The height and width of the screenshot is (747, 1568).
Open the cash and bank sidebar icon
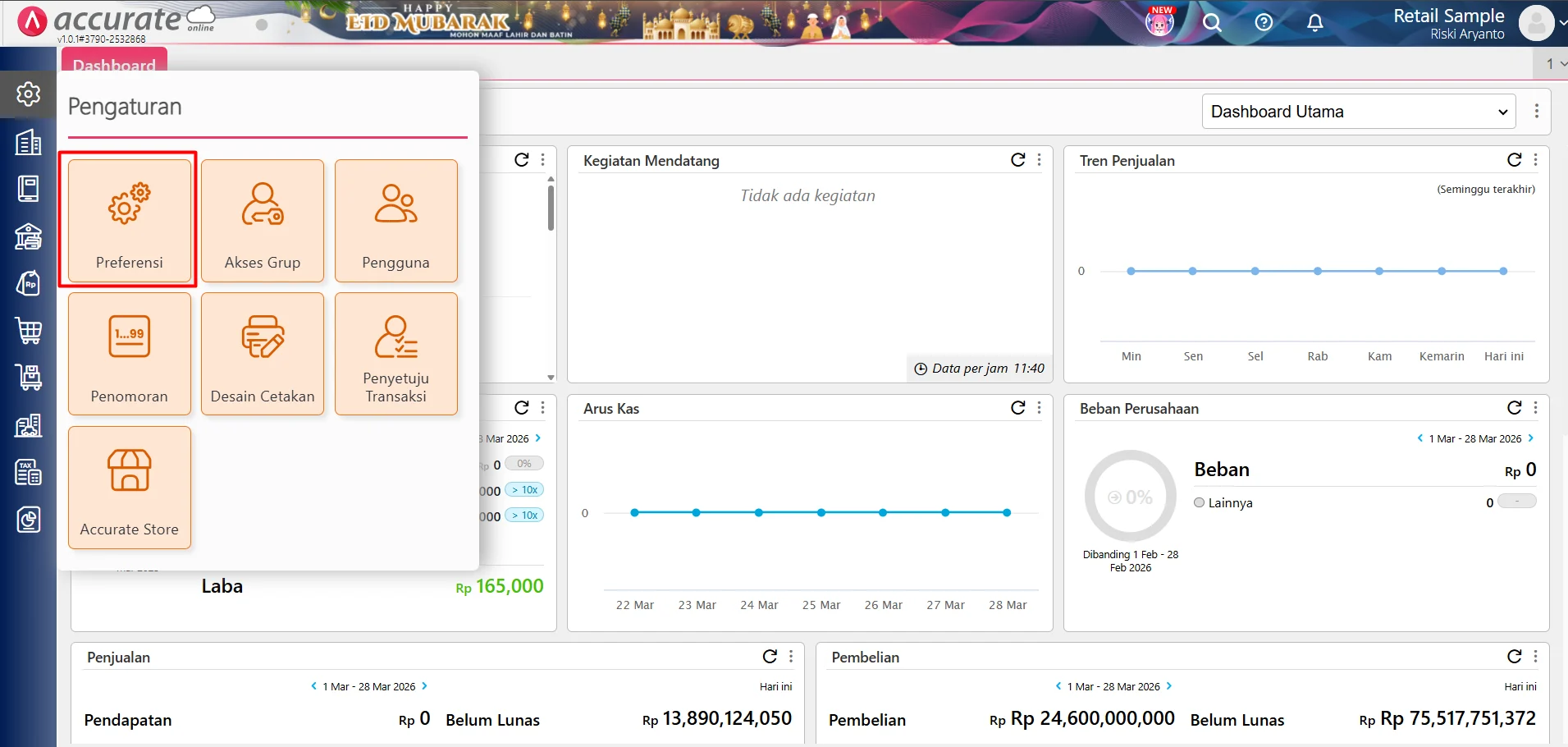pos(29,236)
